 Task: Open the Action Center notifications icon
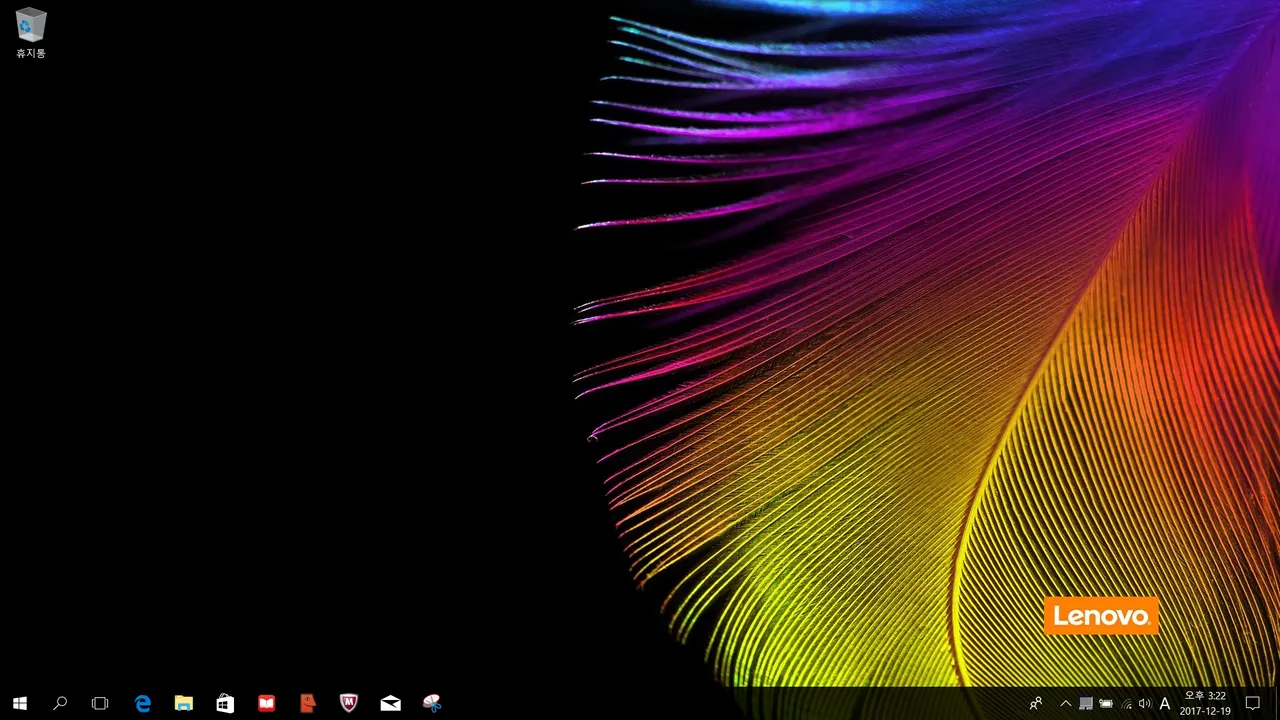coord(1252,703)
